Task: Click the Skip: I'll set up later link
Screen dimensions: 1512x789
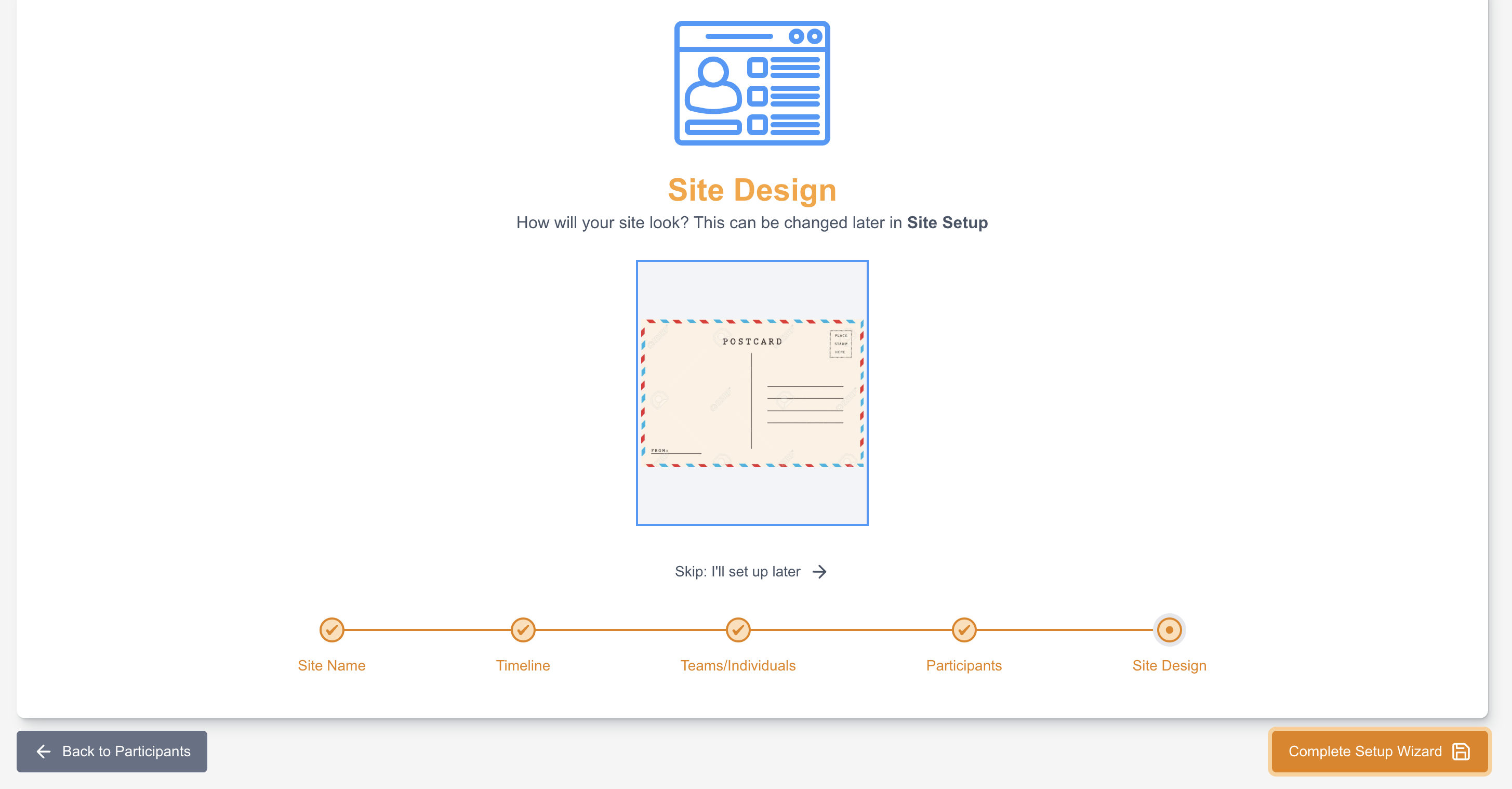Action: (x=751, y=571)
